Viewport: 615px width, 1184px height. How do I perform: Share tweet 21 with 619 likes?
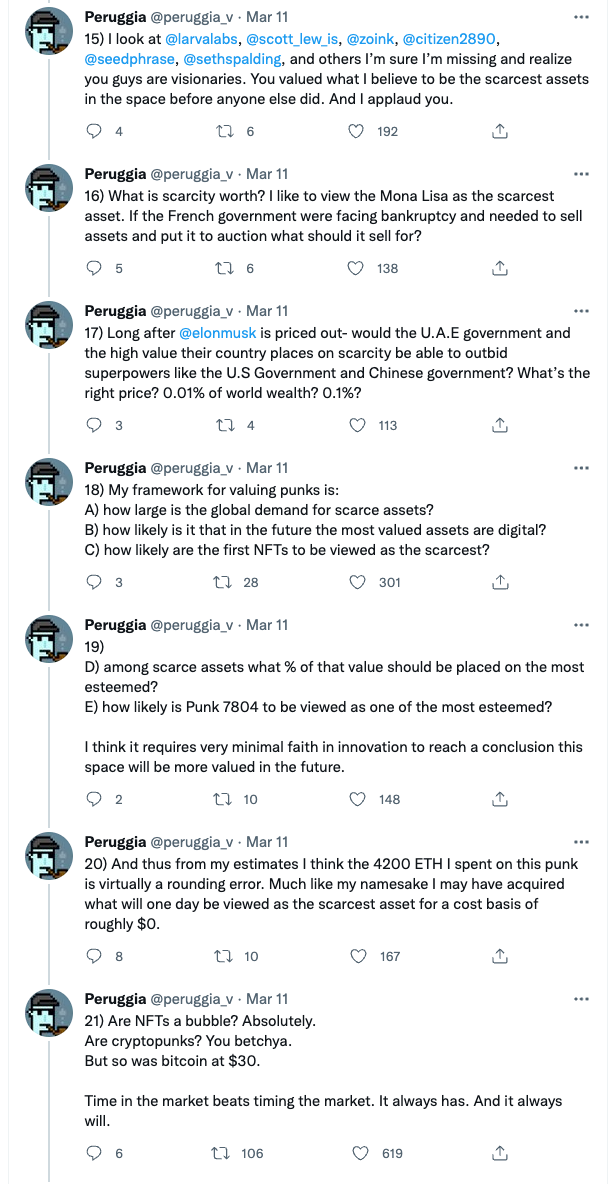499,1153
